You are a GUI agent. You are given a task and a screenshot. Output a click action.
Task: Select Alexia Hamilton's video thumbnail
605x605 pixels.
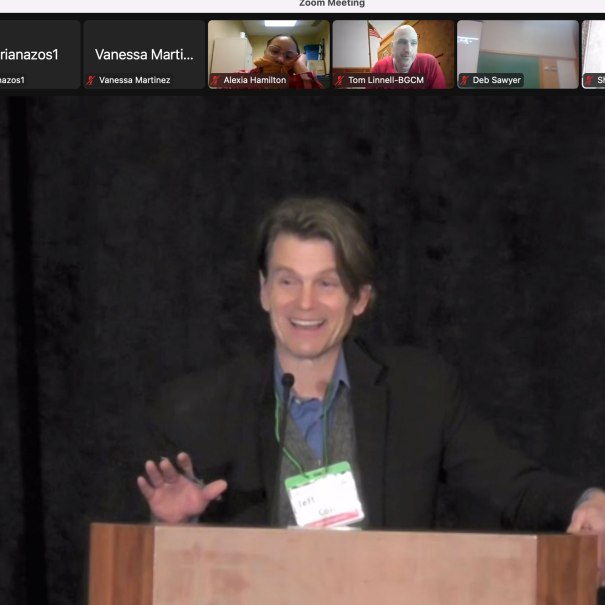coord(268,48)
